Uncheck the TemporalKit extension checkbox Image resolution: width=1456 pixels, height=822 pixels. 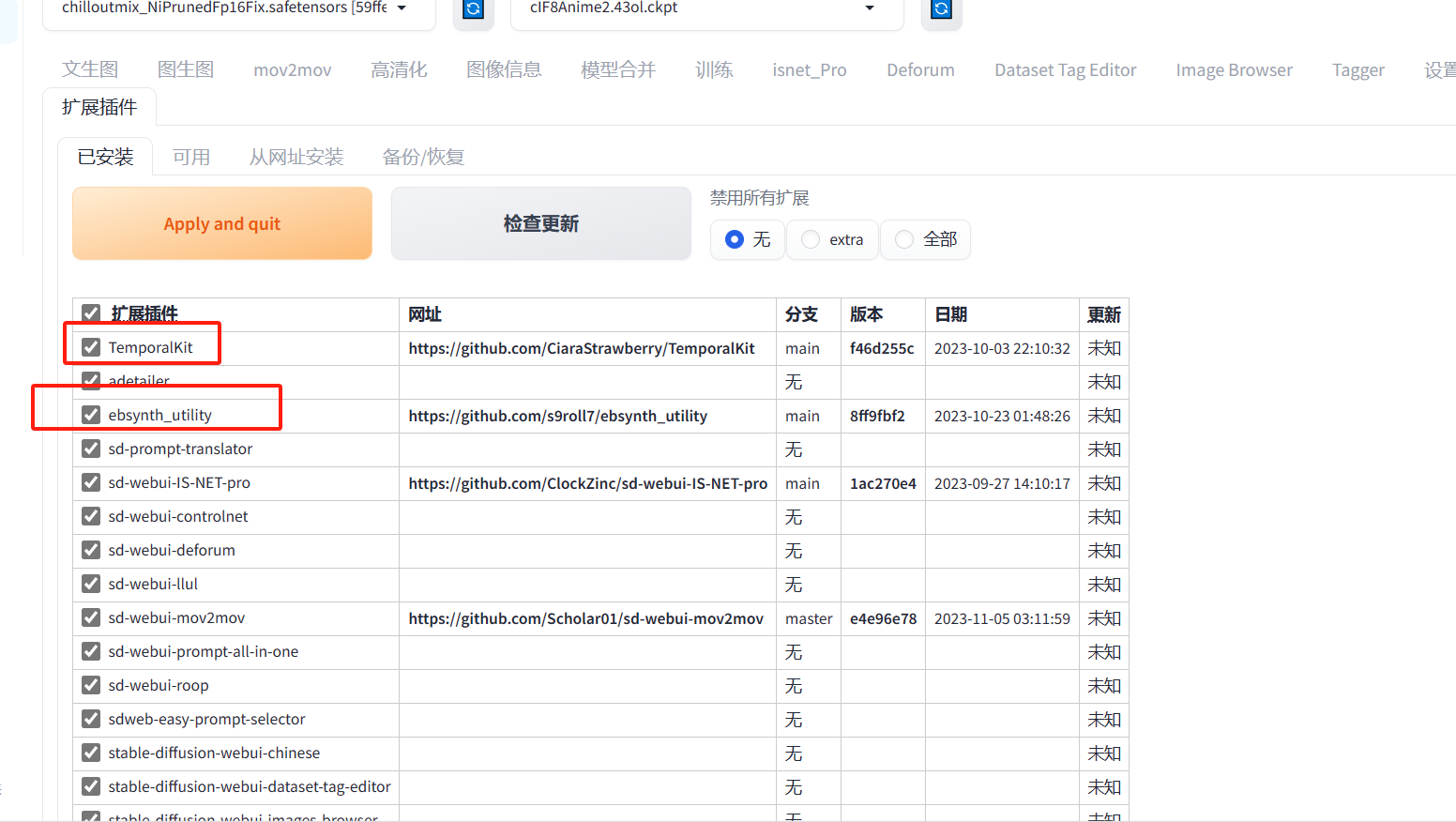click(x=91, y=347)
